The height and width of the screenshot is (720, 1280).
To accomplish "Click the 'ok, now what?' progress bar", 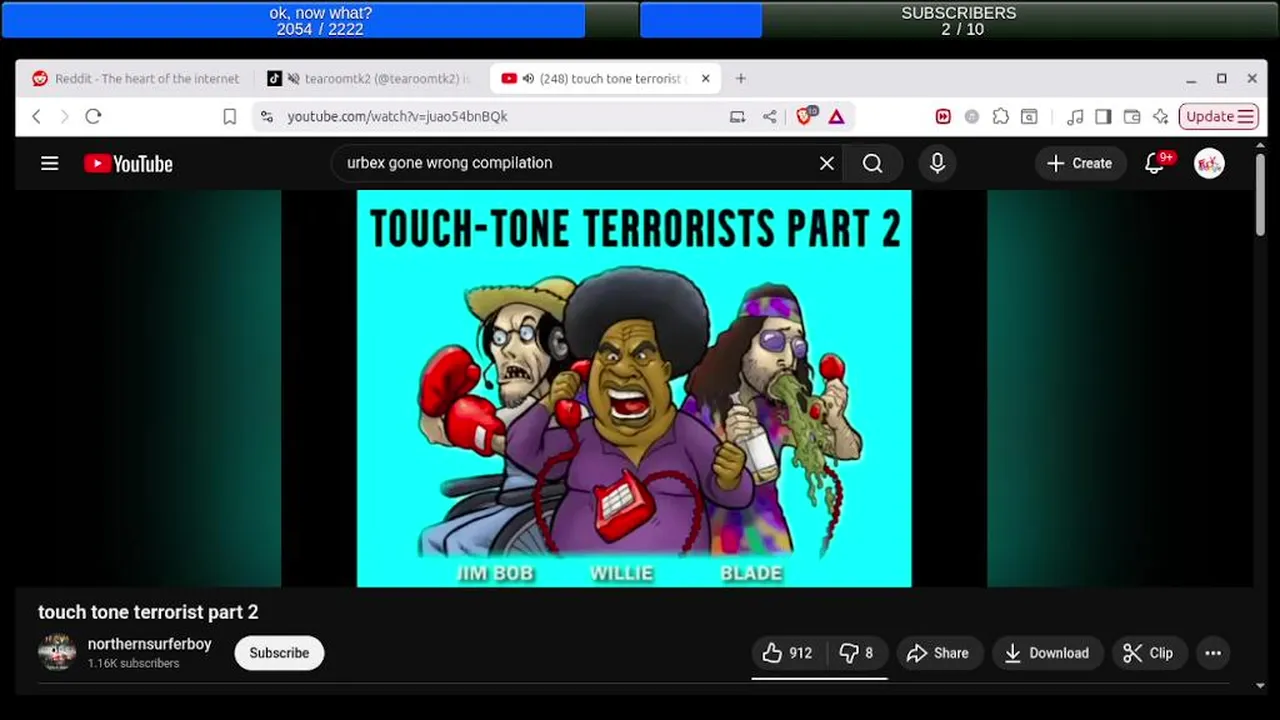I will pos(320,20).
